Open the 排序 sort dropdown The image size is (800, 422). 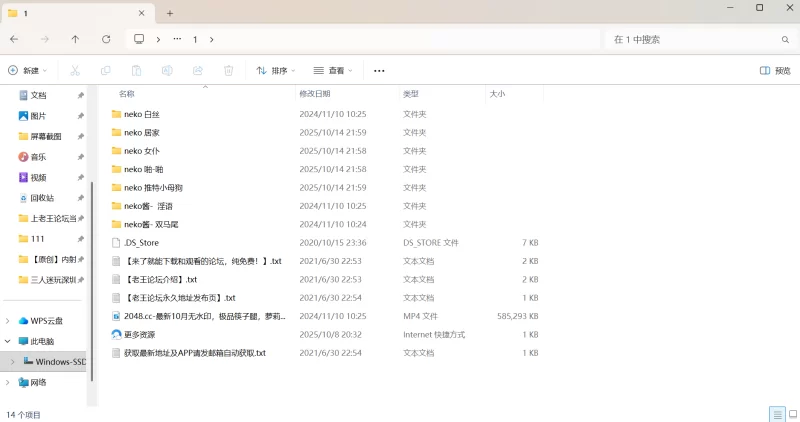(276, 71)
